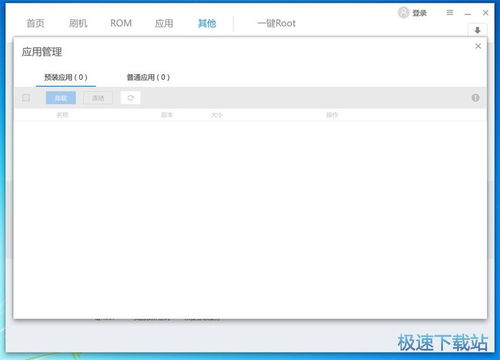Open the 一键Root section
Image resolution: width=500 pixels, height=360 pixels.
(x=276, y=23)
